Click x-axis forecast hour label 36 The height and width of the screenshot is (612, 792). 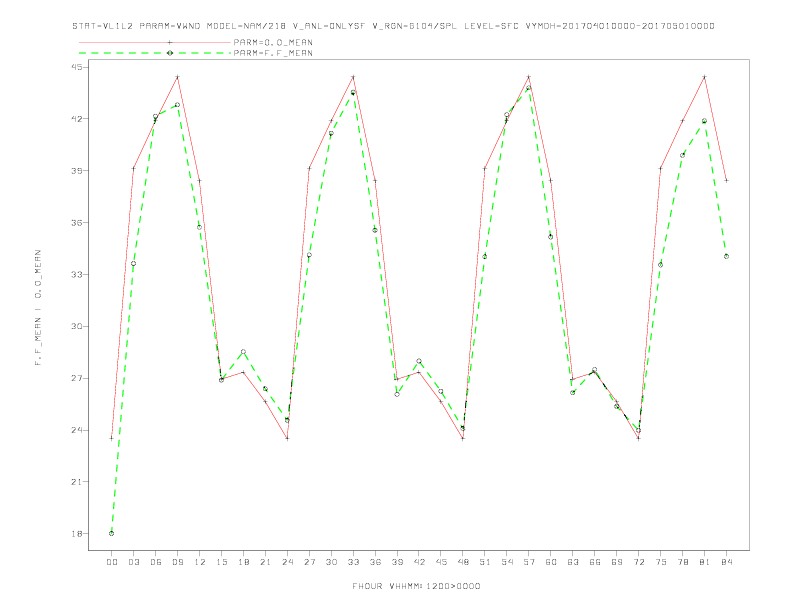point(375,562)
